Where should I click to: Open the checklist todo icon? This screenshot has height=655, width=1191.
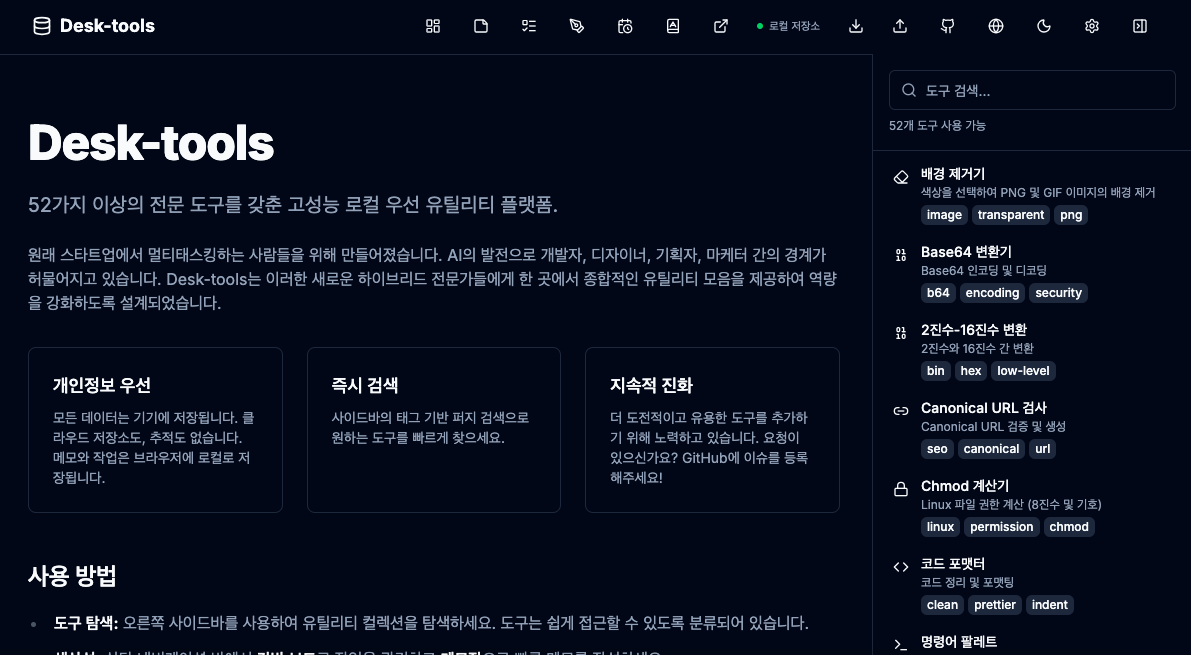tap(529, 26)
